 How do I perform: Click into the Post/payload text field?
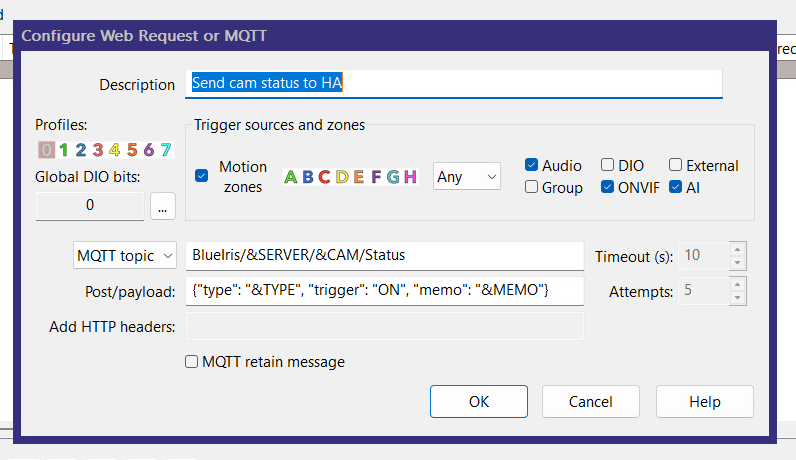click(x=385, y=290)
